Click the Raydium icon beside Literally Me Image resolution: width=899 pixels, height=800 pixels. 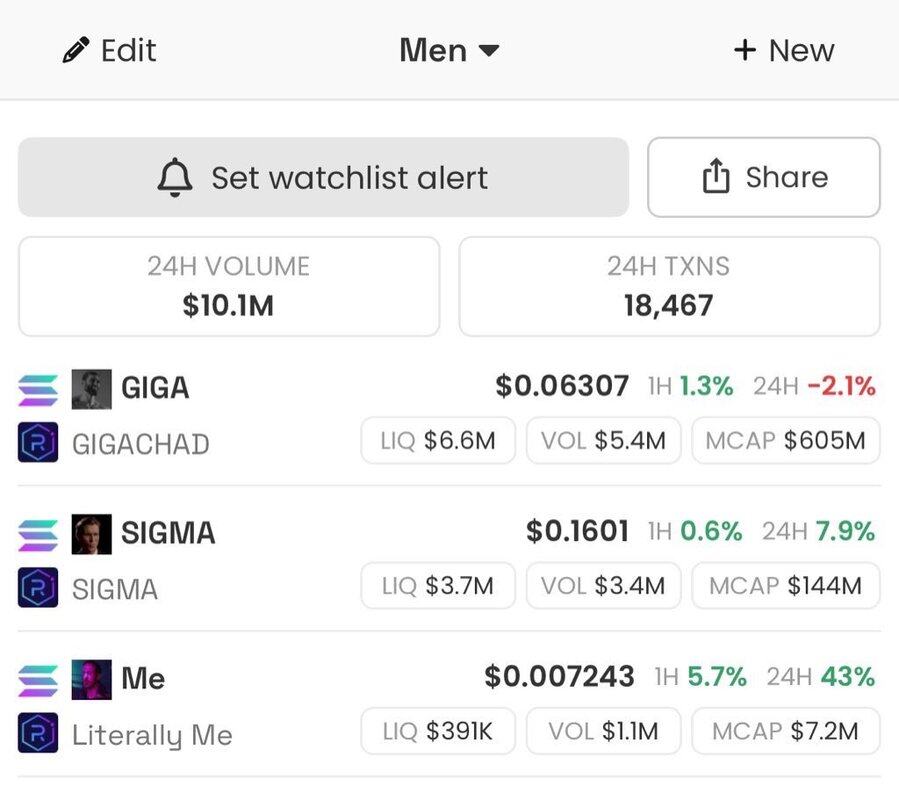pos(38,734)
